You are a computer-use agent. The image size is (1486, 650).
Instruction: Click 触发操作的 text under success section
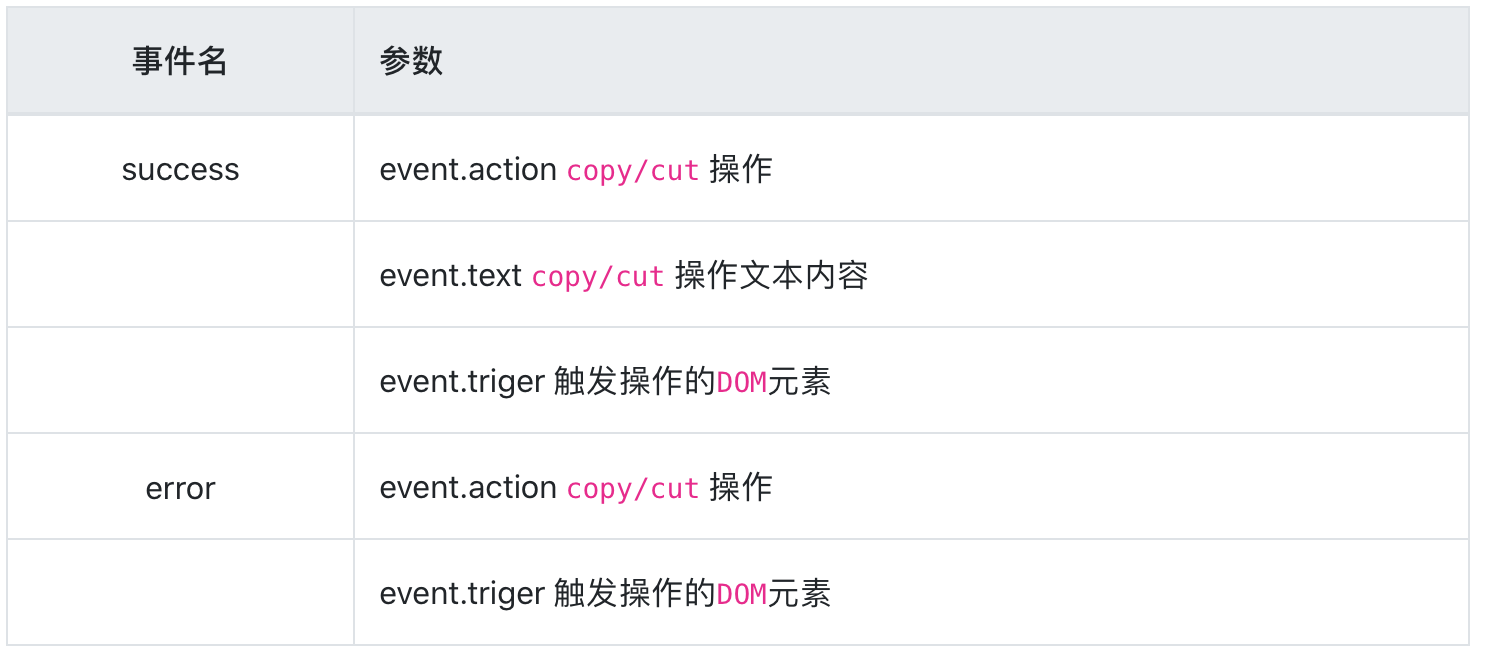click(x=635, y=382)
